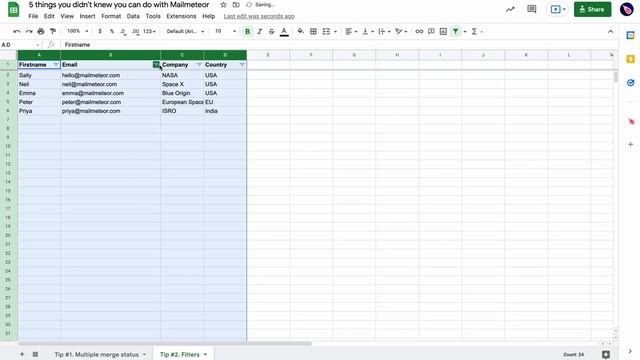Click the merge cells icon

326,31
